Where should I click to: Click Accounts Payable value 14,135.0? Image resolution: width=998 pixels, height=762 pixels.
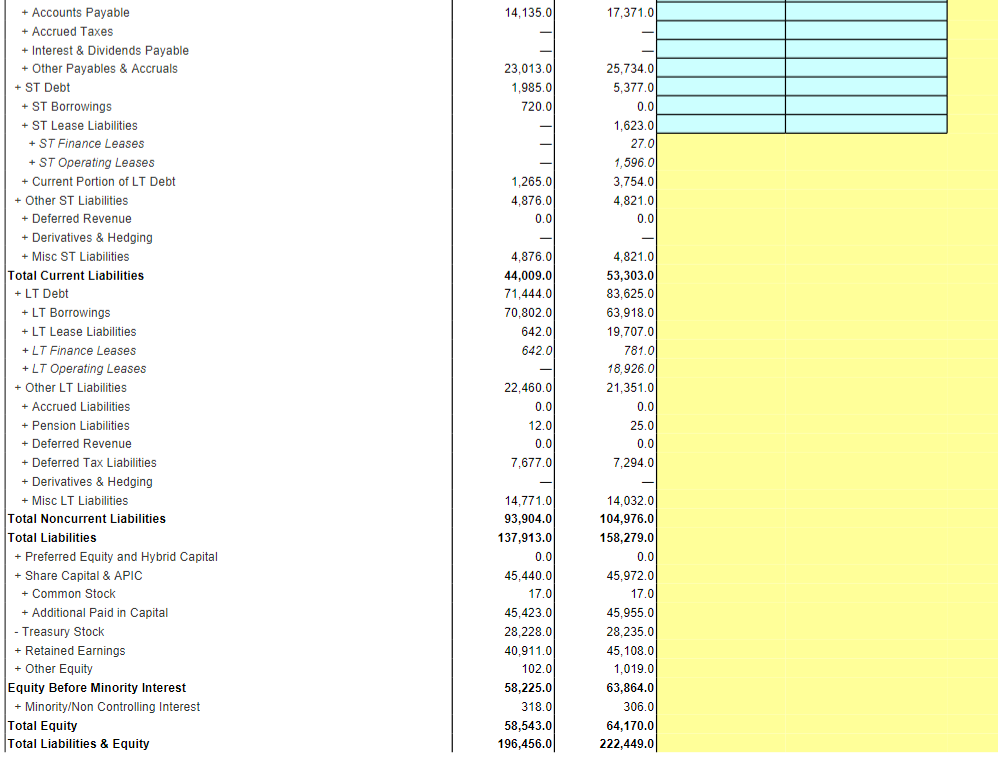(x=528, y=13)
